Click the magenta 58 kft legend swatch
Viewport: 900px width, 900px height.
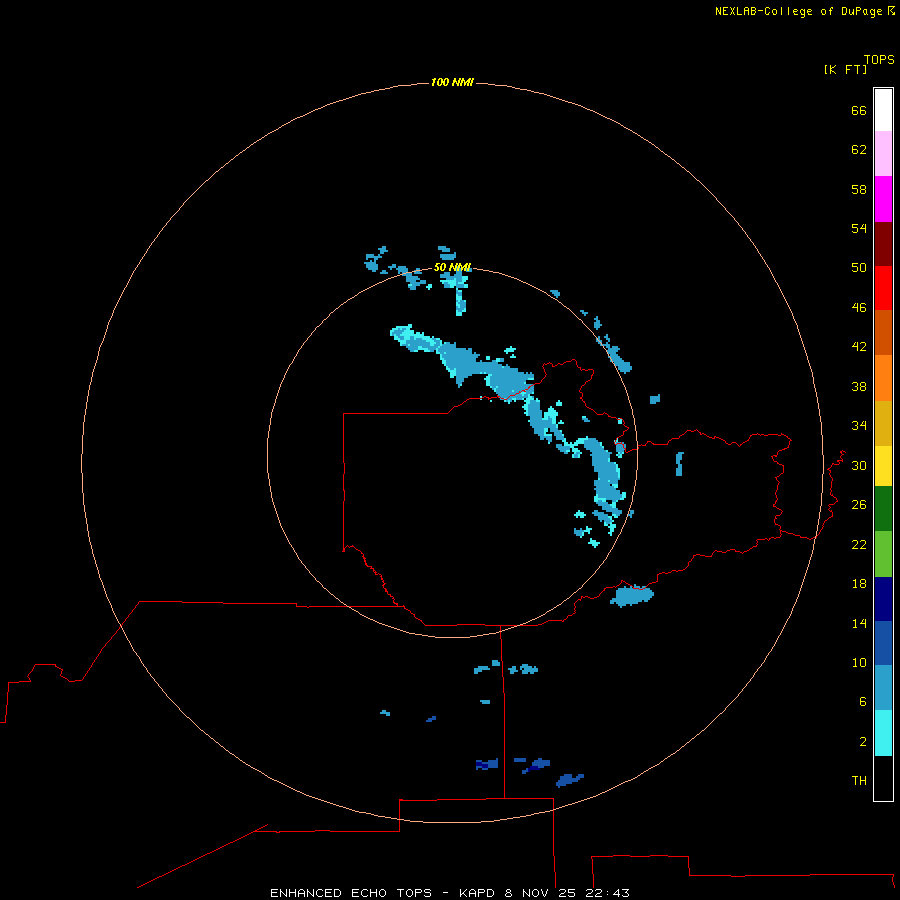point(883,199)
